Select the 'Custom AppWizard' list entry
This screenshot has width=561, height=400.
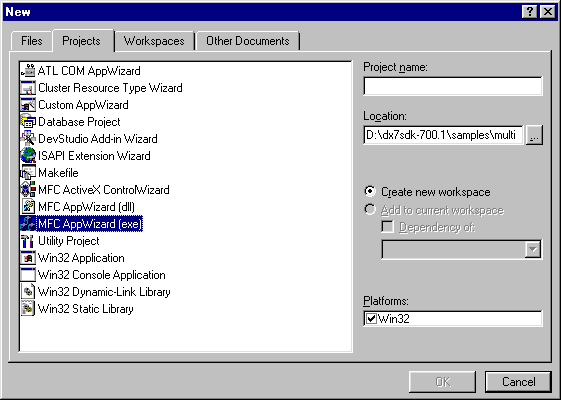click(83, 105)
